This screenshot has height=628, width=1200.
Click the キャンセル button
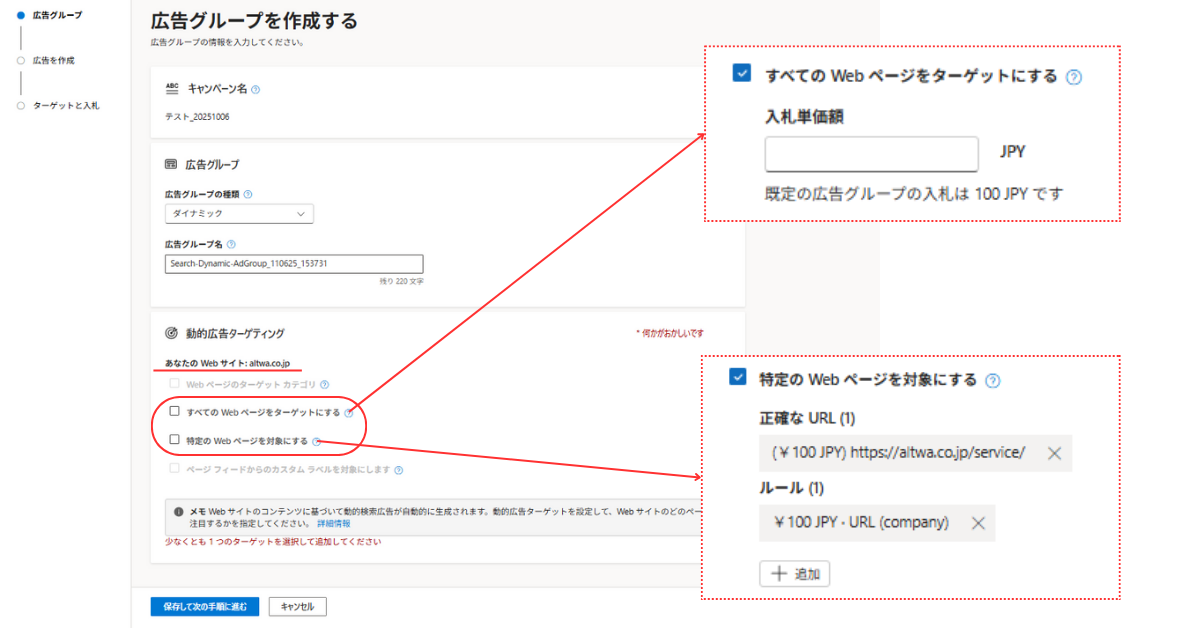(x=297, y=607)
